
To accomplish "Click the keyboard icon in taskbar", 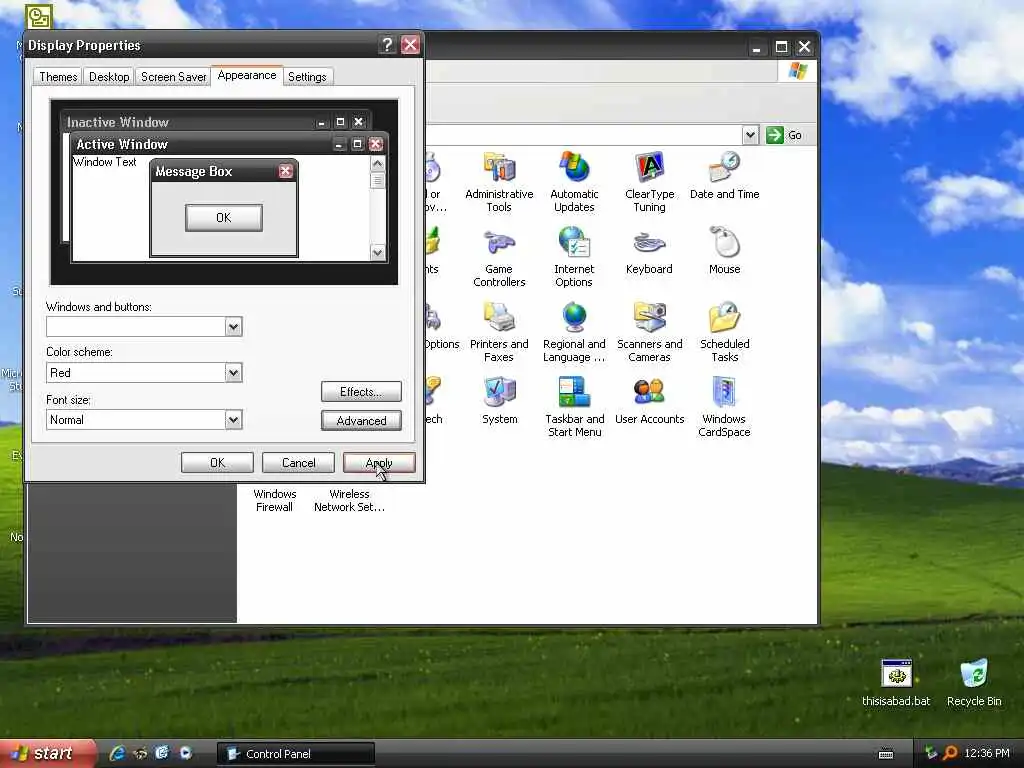I will tap(886, 754).
